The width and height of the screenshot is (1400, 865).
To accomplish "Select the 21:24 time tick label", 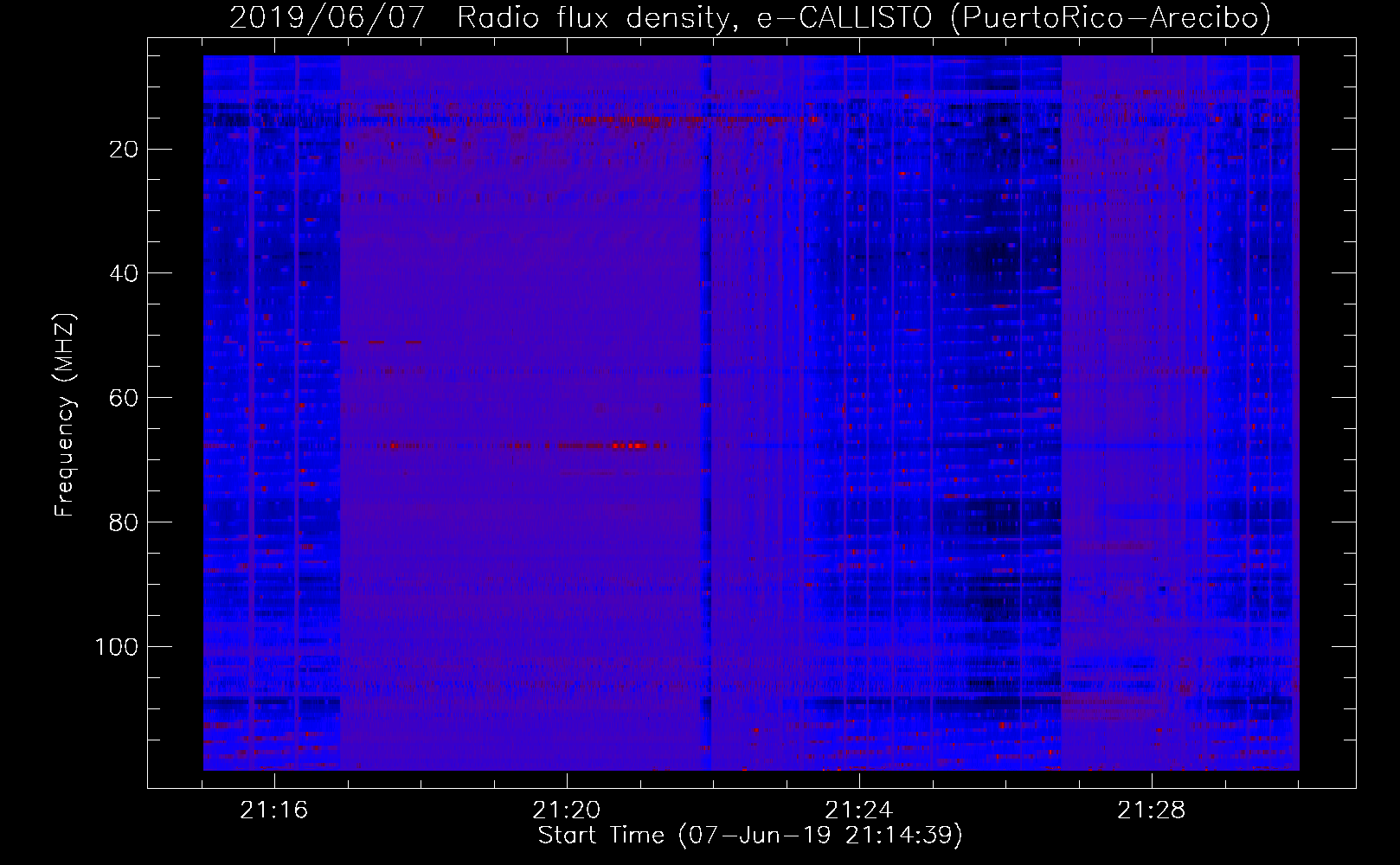I will [858, 810].
